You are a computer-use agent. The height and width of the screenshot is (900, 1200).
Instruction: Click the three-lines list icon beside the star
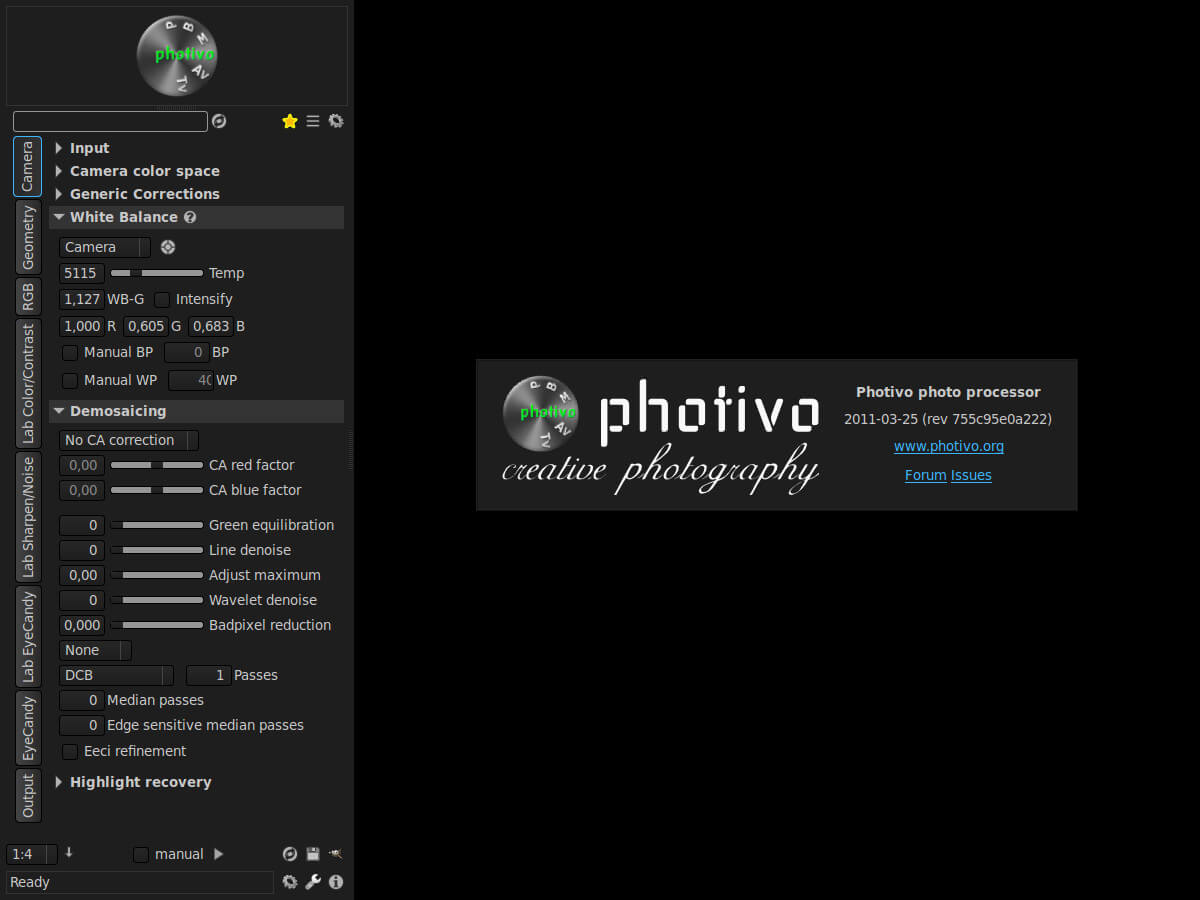click(x=313, y=121)
